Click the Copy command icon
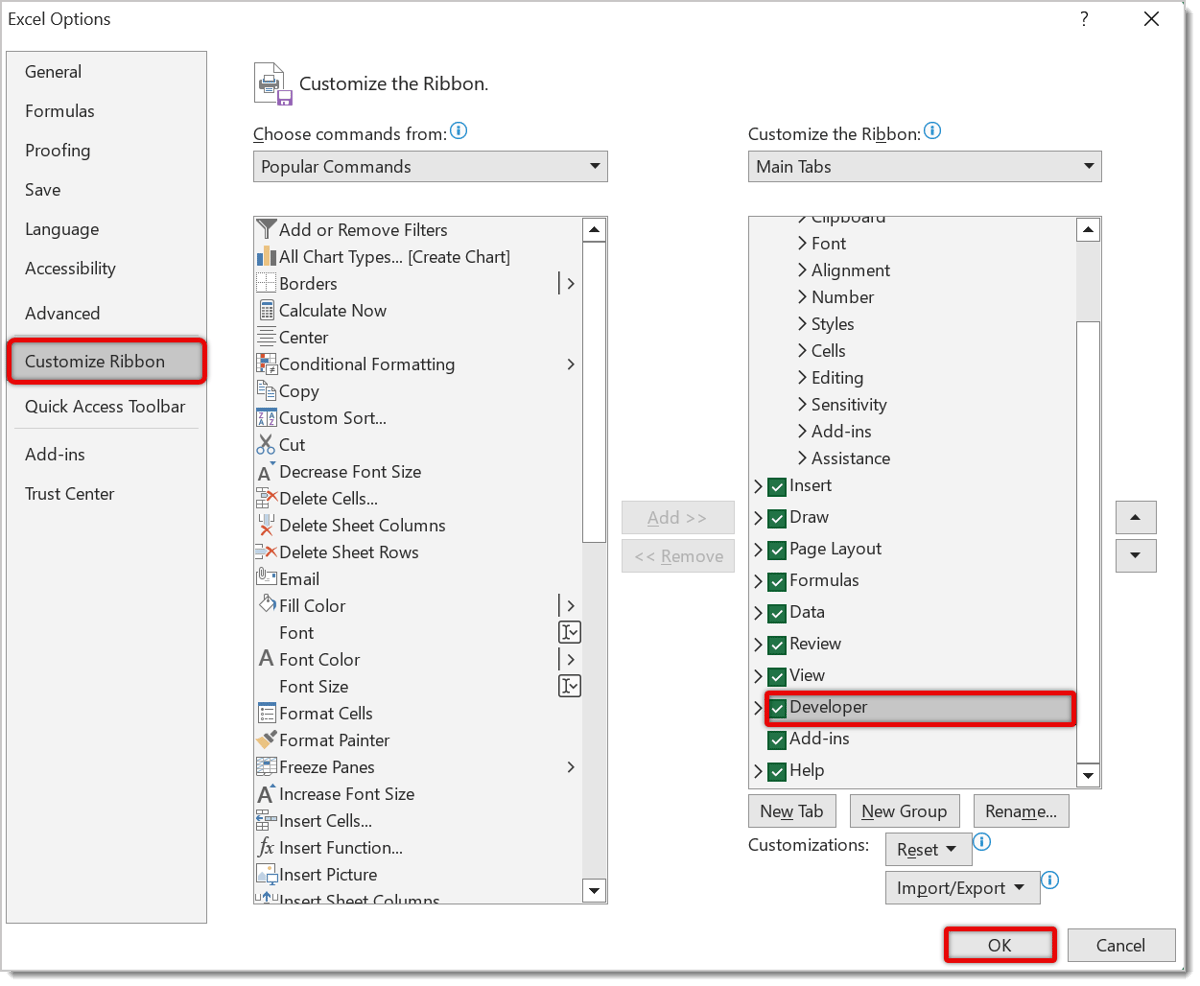This screenshot has height=986, width=1200. click(x=266, y=392)
